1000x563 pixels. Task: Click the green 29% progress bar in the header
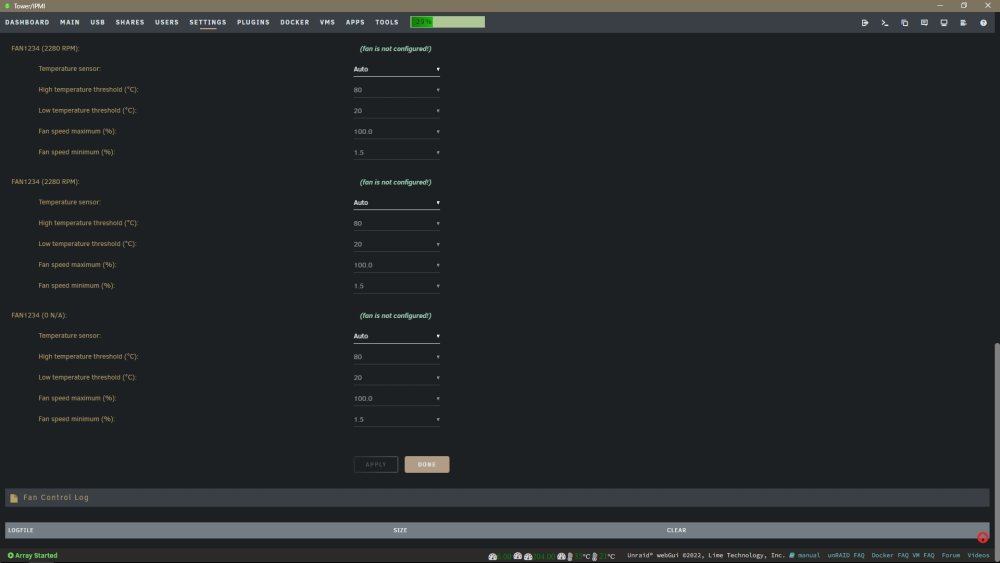click(x=447, y=22)
